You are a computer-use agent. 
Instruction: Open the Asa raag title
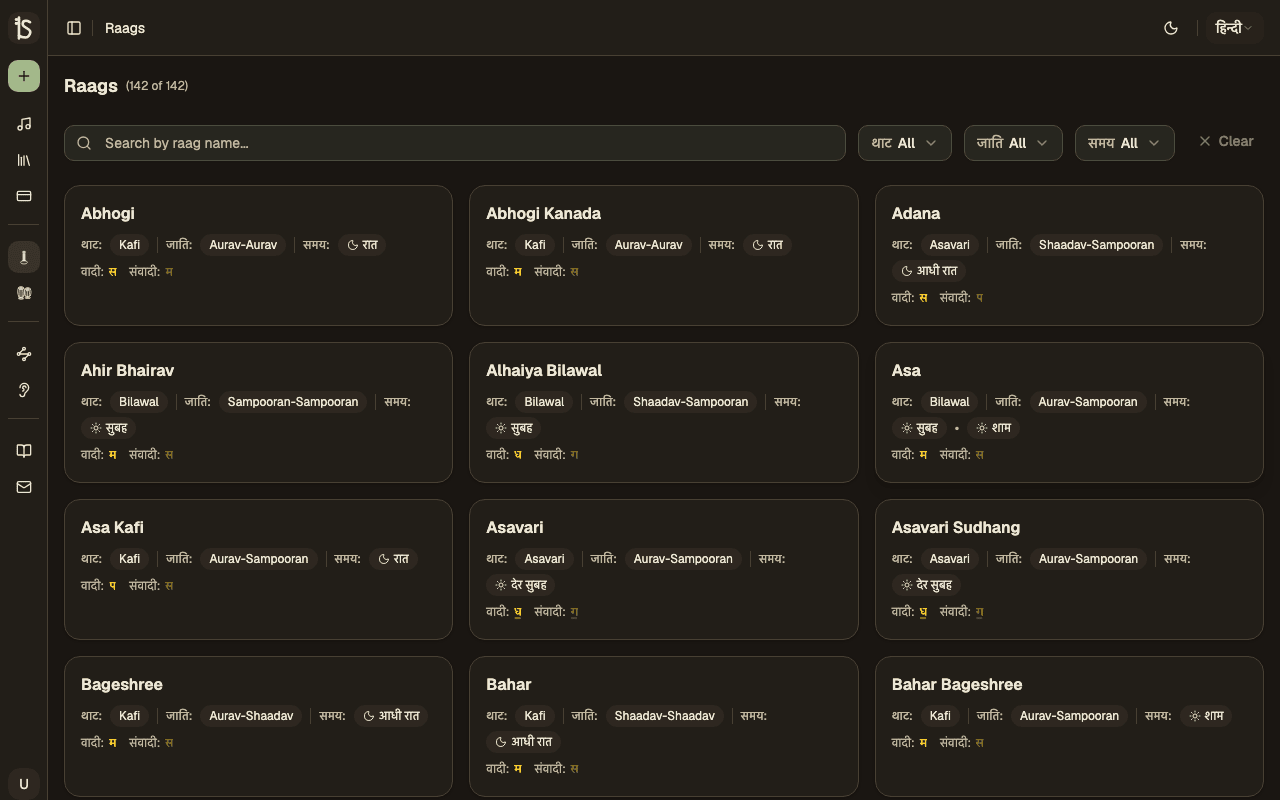point(906,370)
